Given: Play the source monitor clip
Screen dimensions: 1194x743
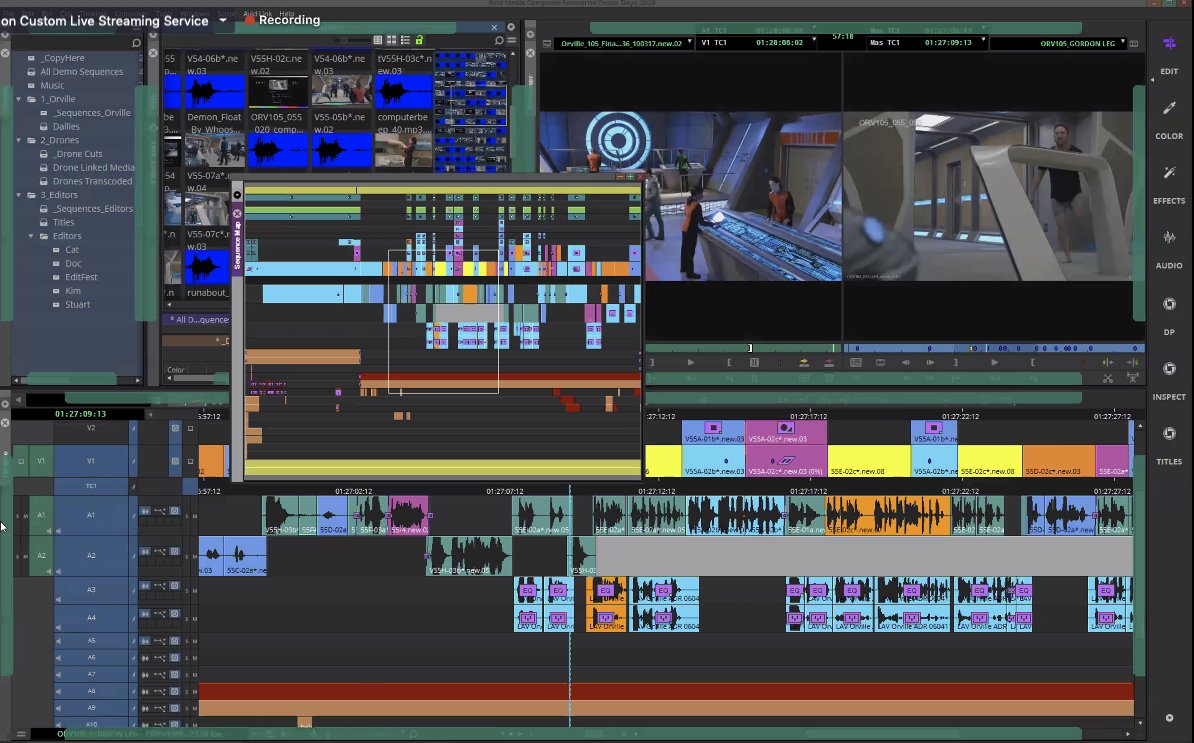Looking at the screenshot, I should pos(691,362).
